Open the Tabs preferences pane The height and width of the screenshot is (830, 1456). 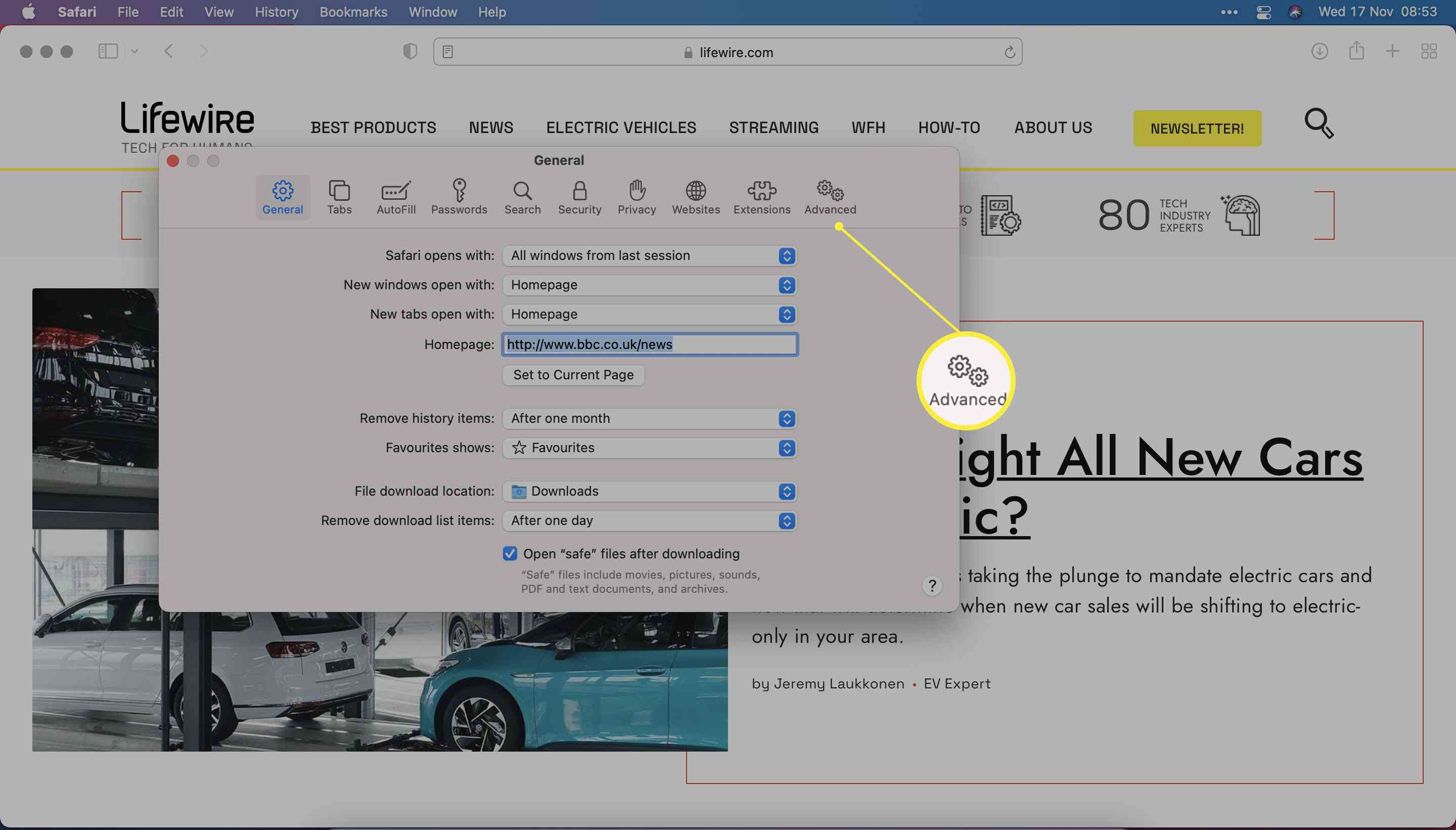coord(340,198)
